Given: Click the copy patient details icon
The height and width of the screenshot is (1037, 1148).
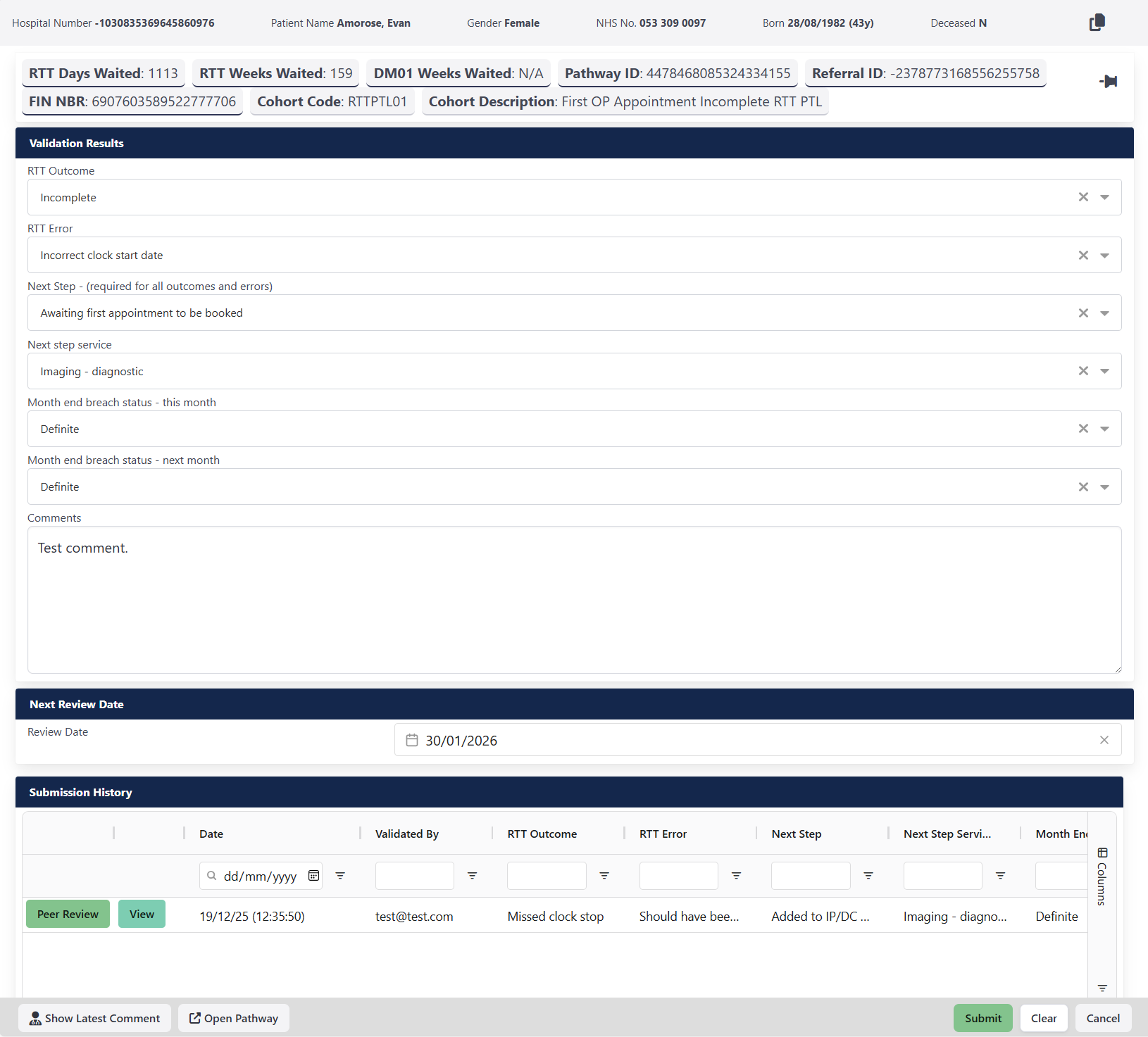Looking at the screenshot, I should click(1097, 23).
